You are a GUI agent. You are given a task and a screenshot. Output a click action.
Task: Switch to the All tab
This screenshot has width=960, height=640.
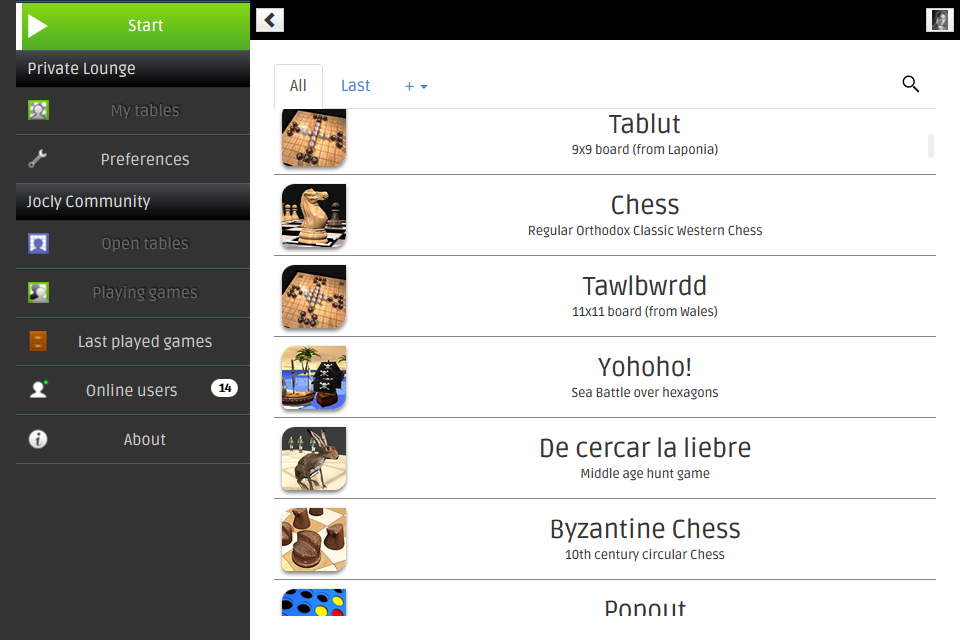298,86
